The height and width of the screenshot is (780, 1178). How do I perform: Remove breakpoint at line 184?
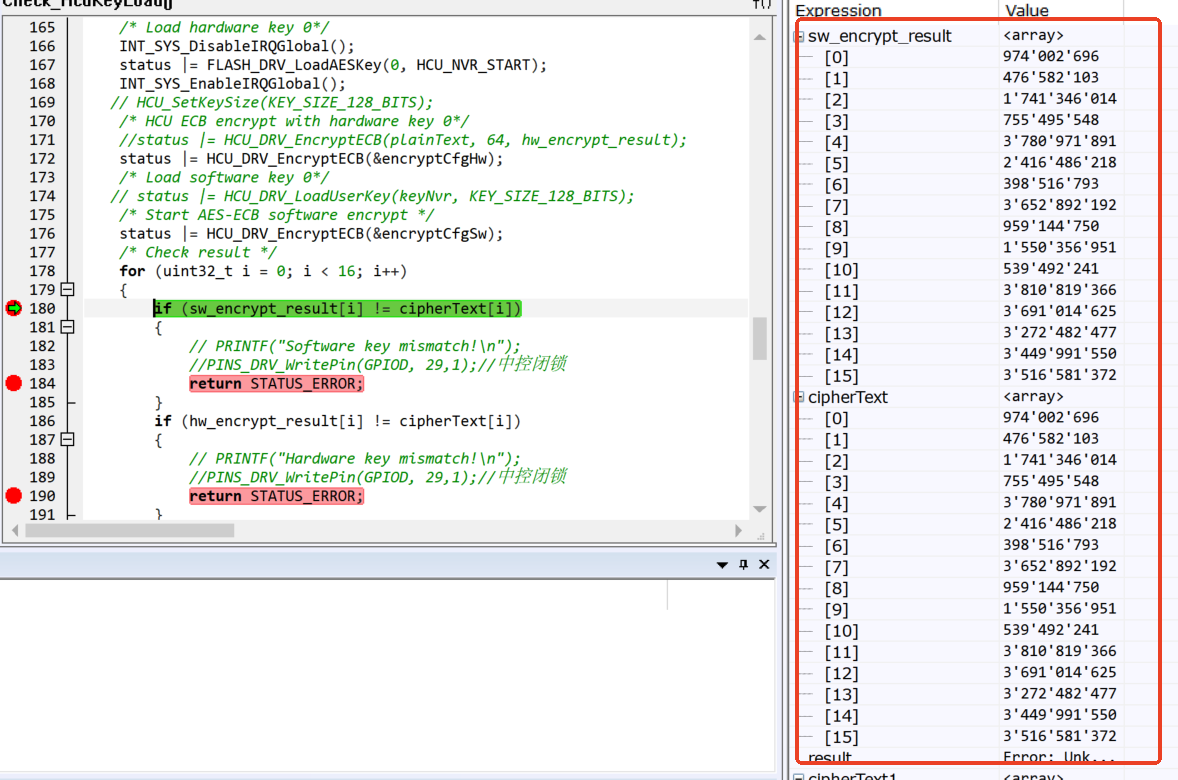coord(14,383)
